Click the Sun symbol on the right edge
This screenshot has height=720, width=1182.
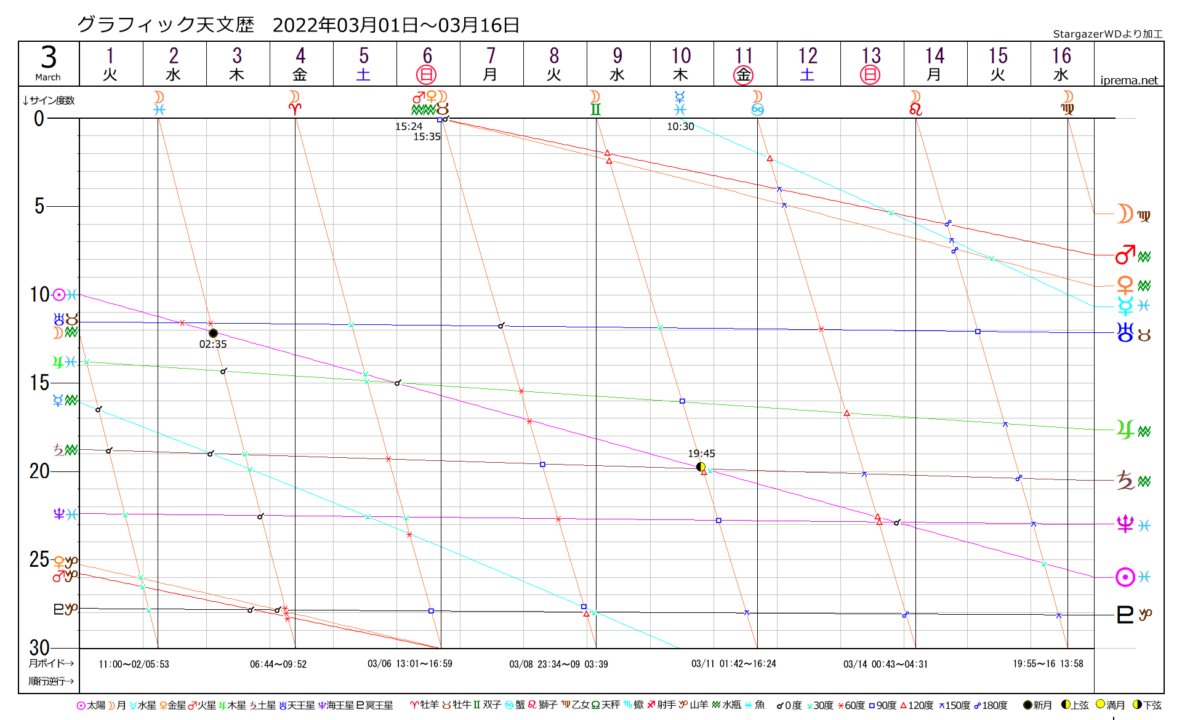point(1125,576)
